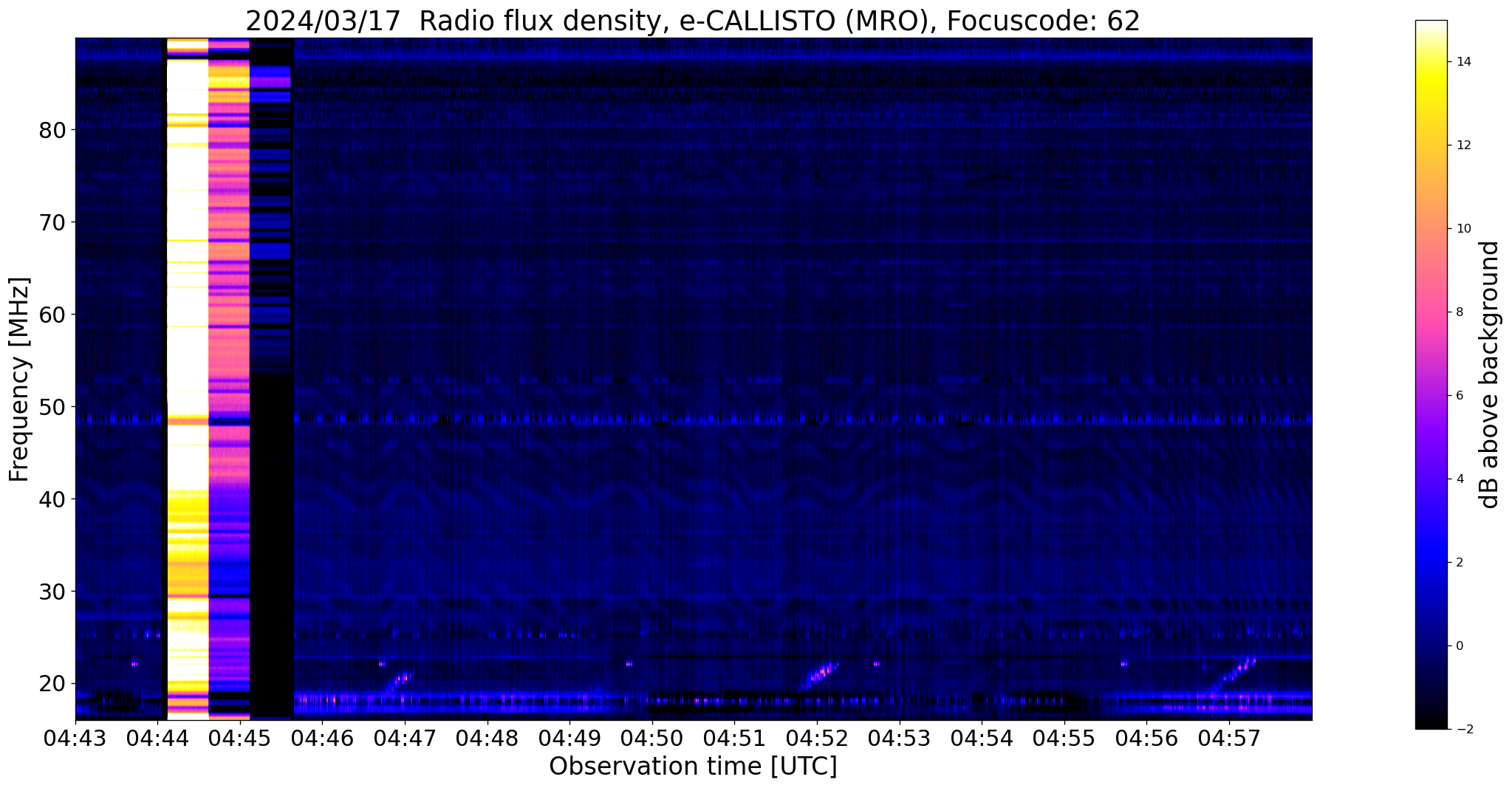Select the 04:46 time tick label
This screenshot has height=788, width=1512.
click(322, 737)
